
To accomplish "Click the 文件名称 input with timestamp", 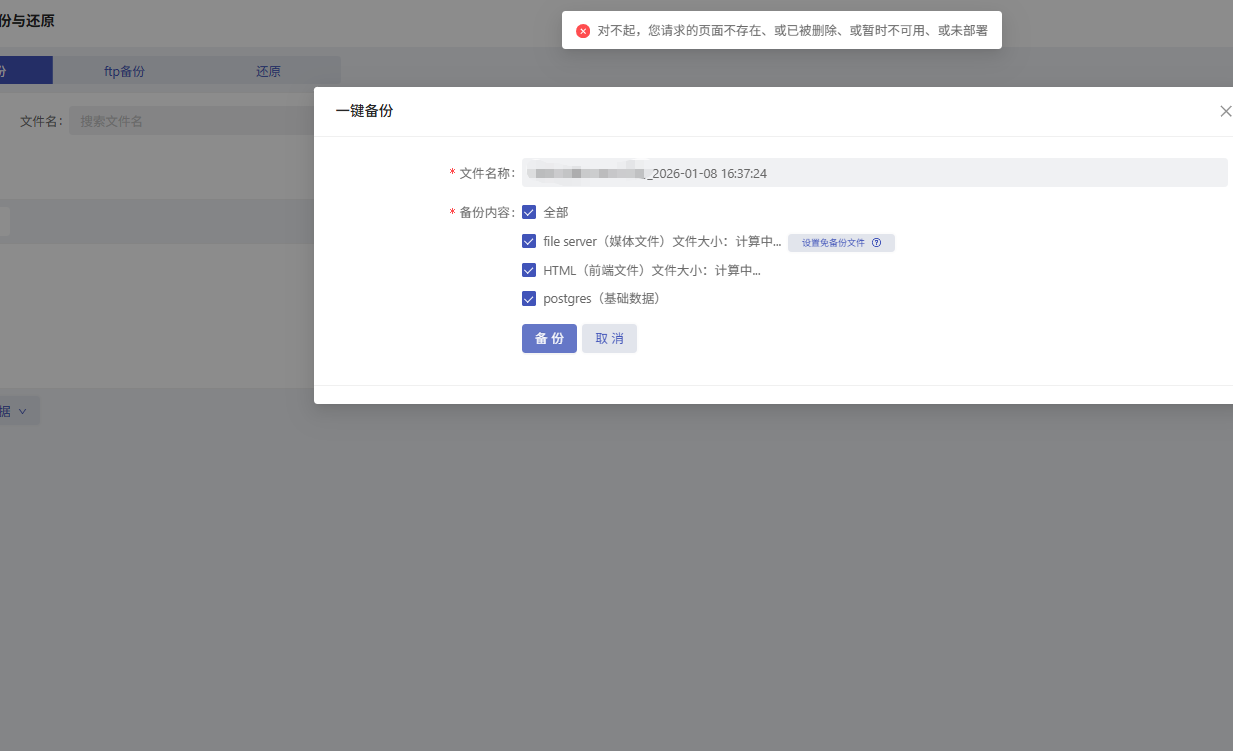I will [x=874, y=173].
